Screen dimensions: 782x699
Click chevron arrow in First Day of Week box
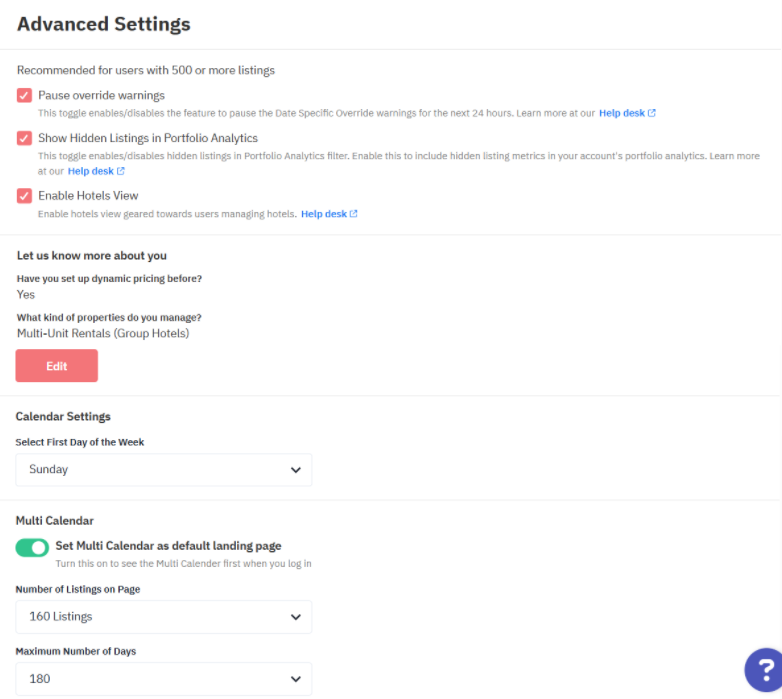296,470
